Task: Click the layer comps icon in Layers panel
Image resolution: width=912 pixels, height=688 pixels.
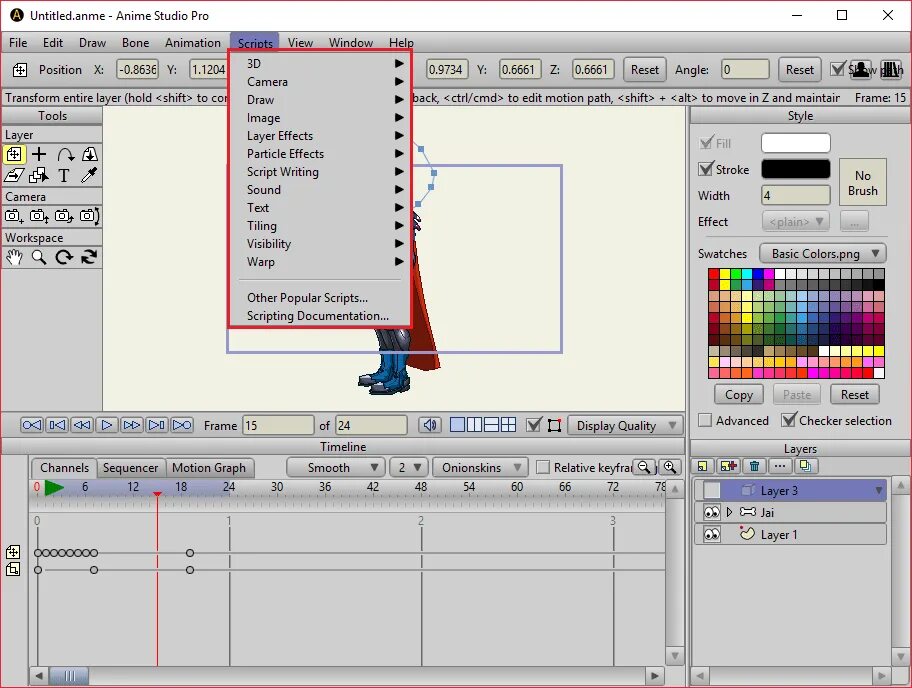Action: [x=806, y=466]
